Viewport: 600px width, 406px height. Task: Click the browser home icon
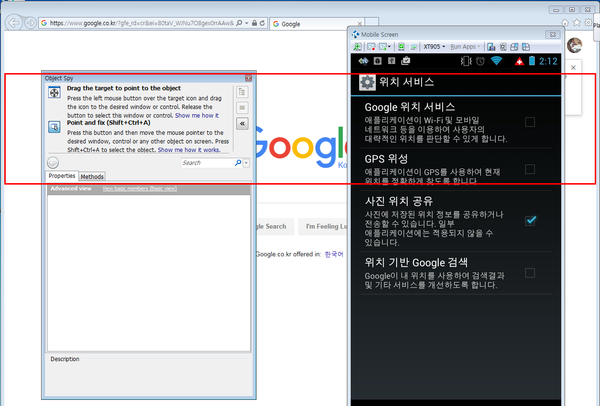(565, 23)
